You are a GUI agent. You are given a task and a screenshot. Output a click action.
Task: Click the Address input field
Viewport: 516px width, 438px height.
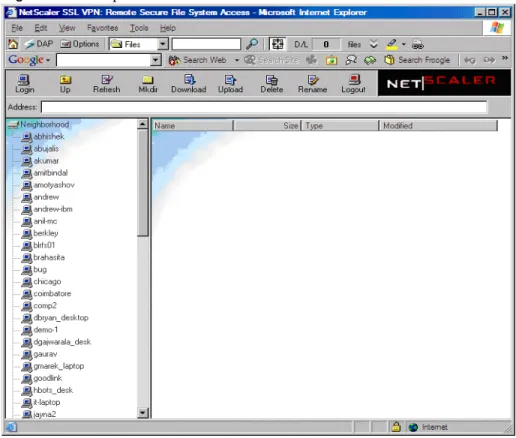coord(263,107)
